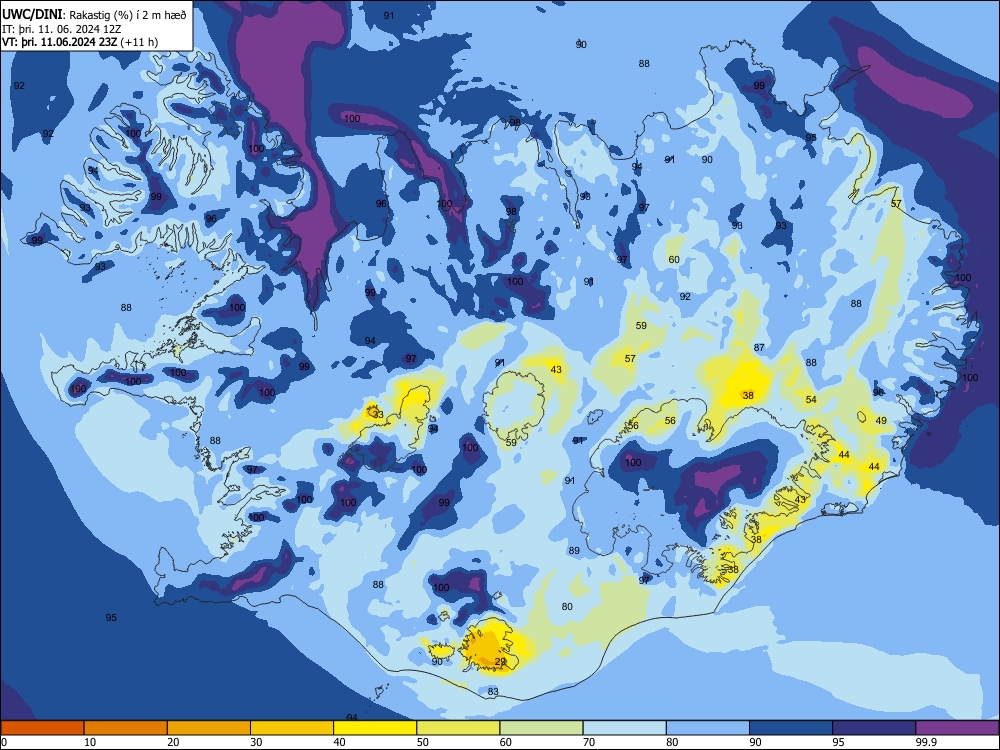
Task: Click the 50–60 pale yellow legend swatch
Action: [x=459, y=728]
